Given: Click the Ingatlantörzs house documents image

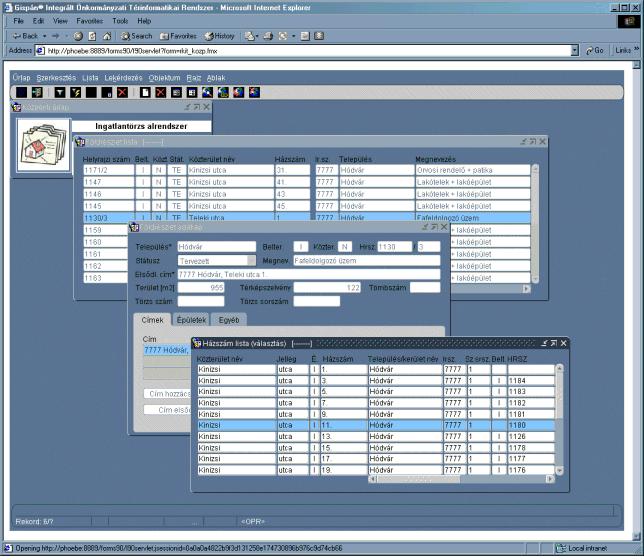Looking at the screenshot, I should pyautogui.click(x=44, y=145).
